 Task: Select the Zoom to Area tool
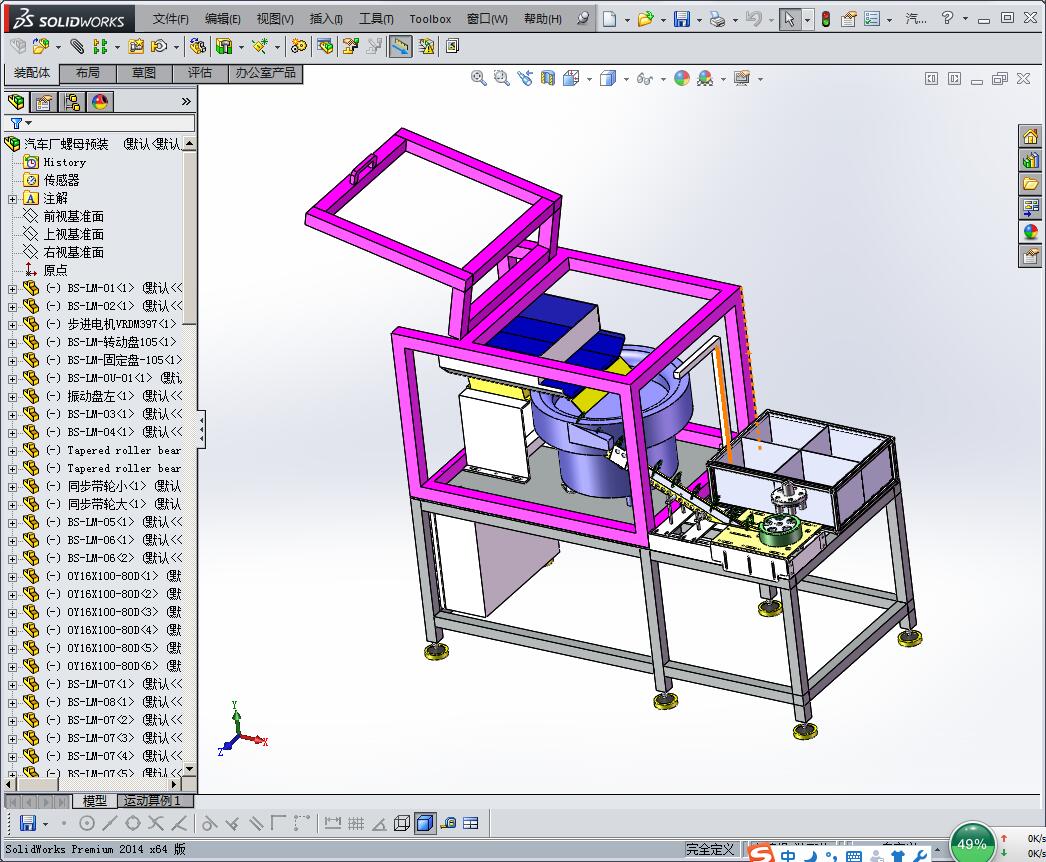click(x=502, y=78)
